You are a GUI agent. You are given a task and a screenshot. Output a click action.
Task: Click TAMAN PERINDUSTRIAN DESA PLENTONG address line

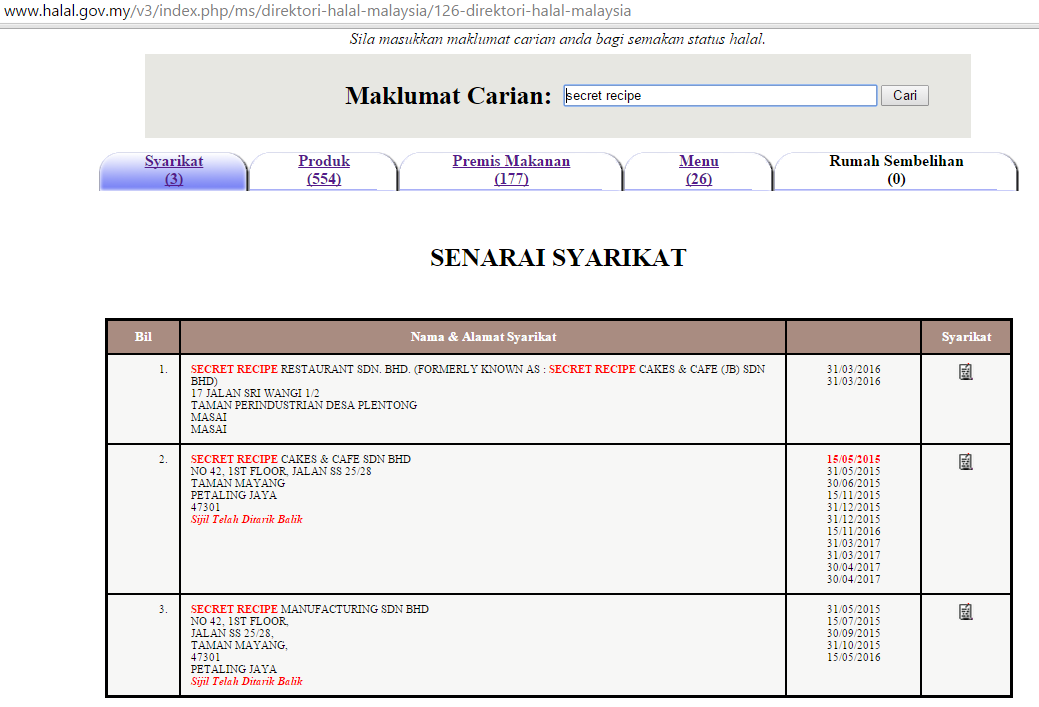[304, 405]
